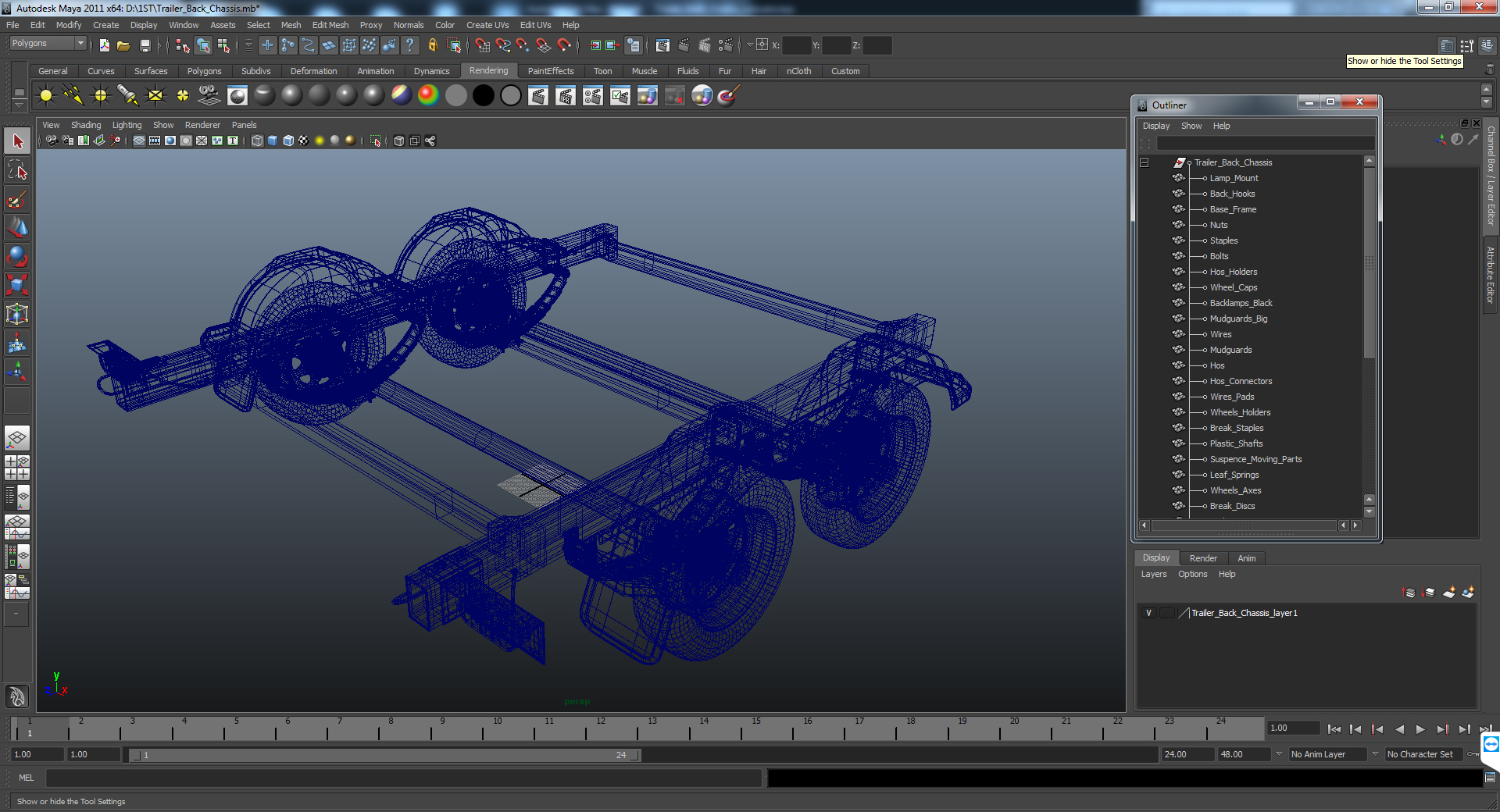Create an area light from shelf

155,96
